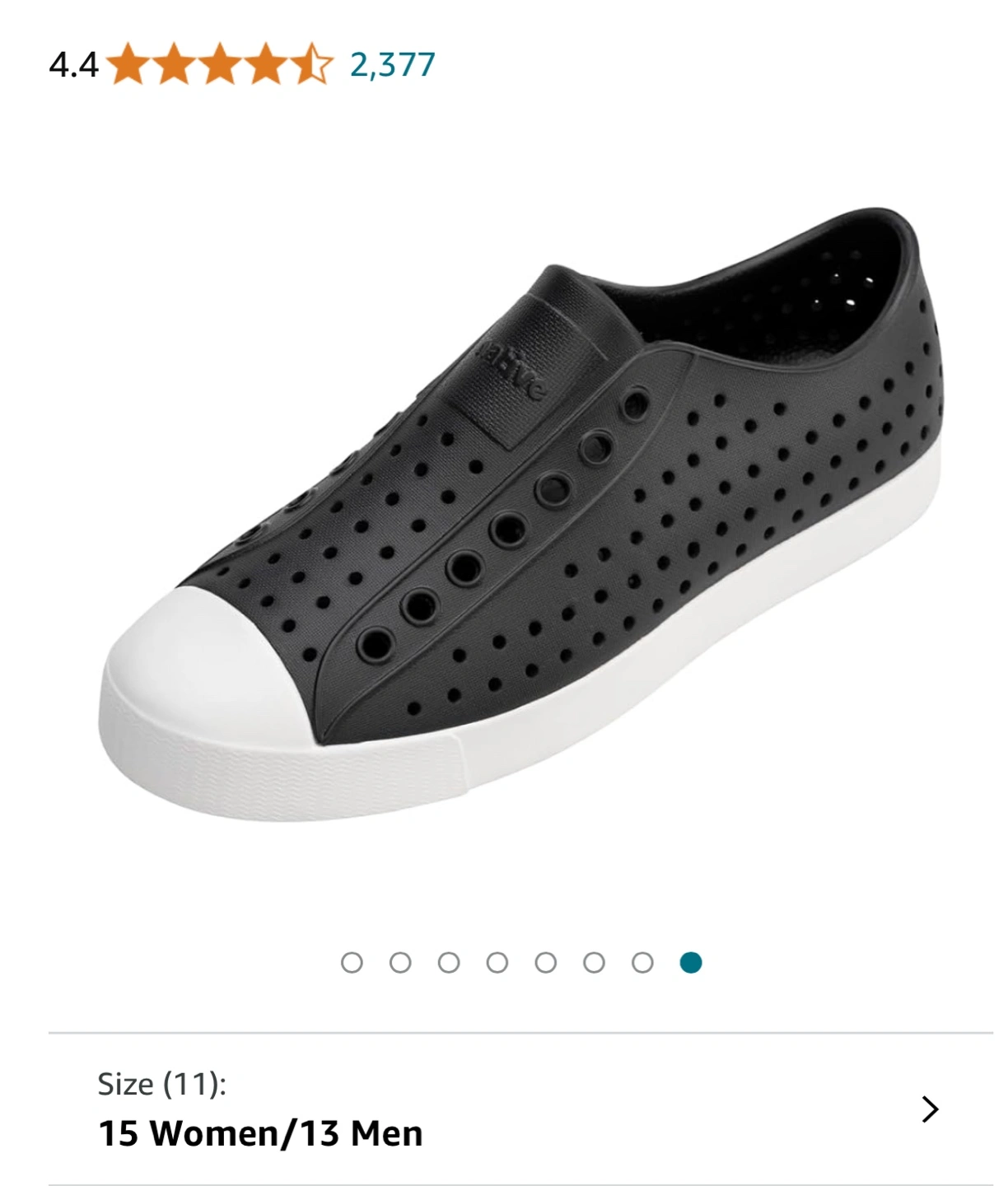Select the third image carousel dot
The height and width of the screenshot is (1186, 1008).
point(449,963)
